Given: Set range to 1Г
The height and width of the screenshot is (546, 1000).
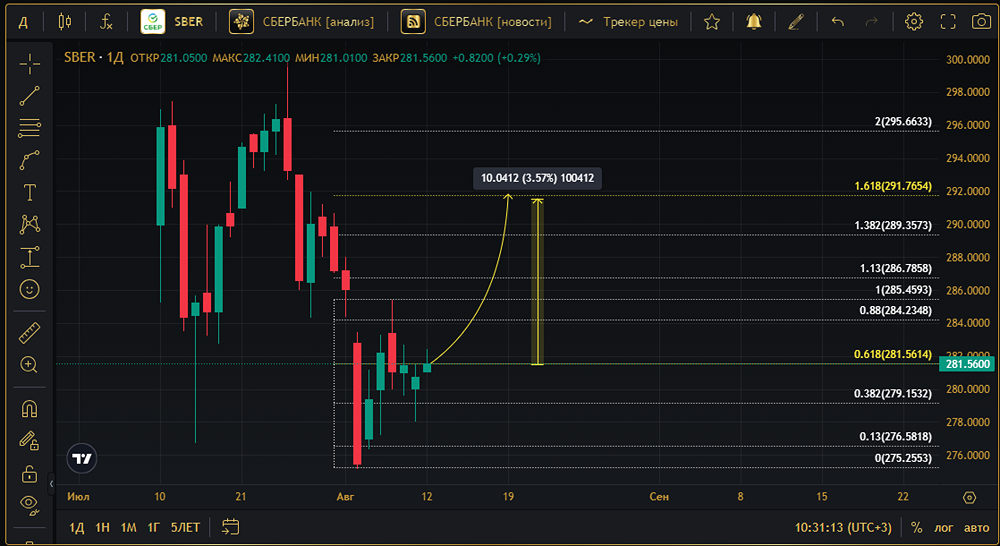Looking at the screenshot, I should (154, 528).
